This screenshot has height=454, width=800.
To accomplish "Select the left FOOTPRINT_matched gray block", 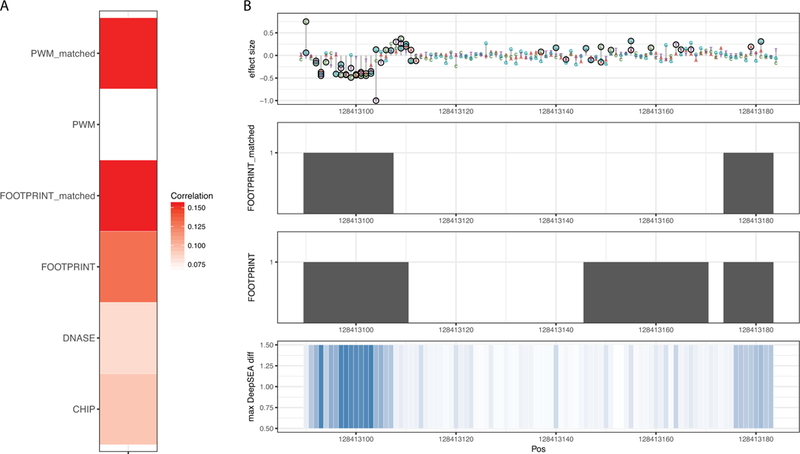I will pyautogui.click(x=348, y=183).
